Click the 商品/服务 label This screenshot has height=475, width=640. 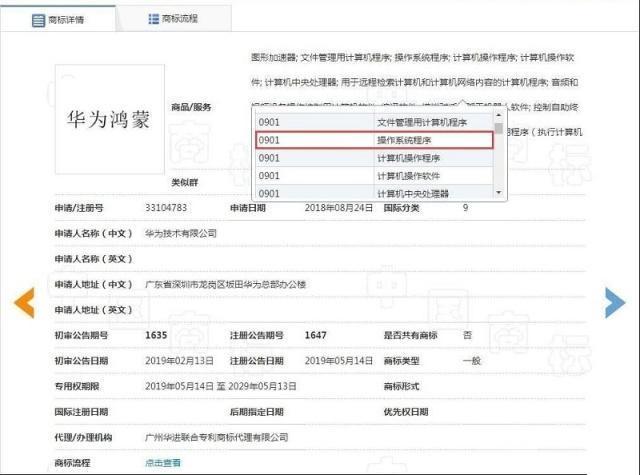(191, 107)
